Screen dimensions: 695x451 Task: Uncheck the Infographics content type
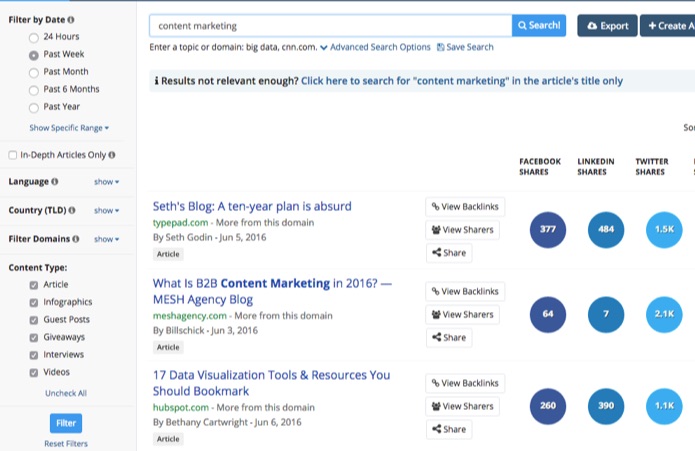click(x=34, y=303)
